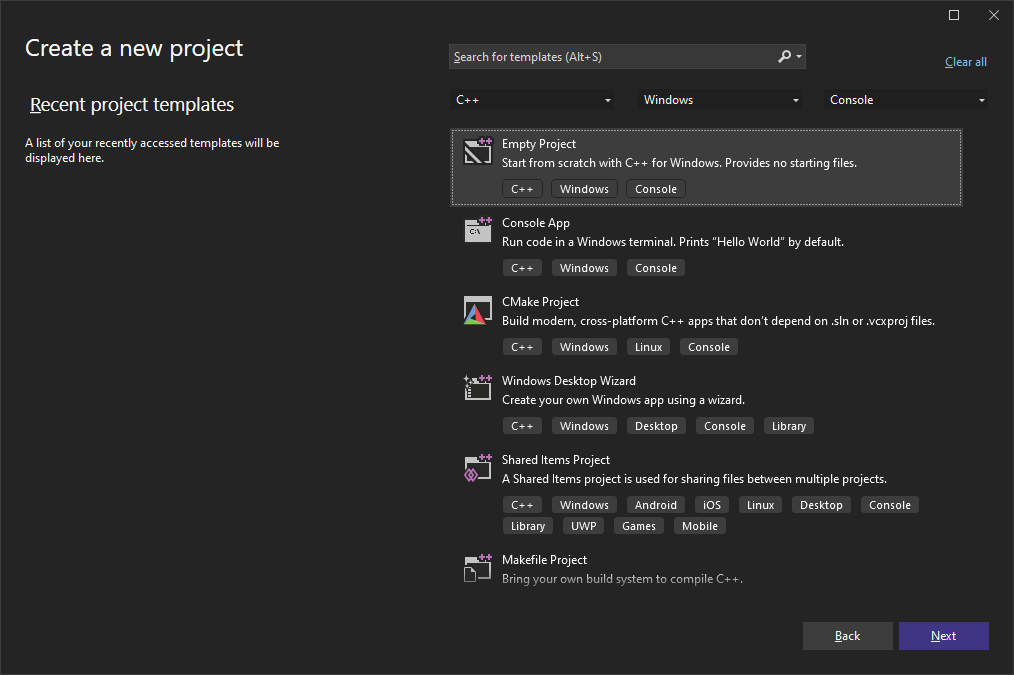Select the CMake Project title
The image size is (1014, 675).
[540, 301]
